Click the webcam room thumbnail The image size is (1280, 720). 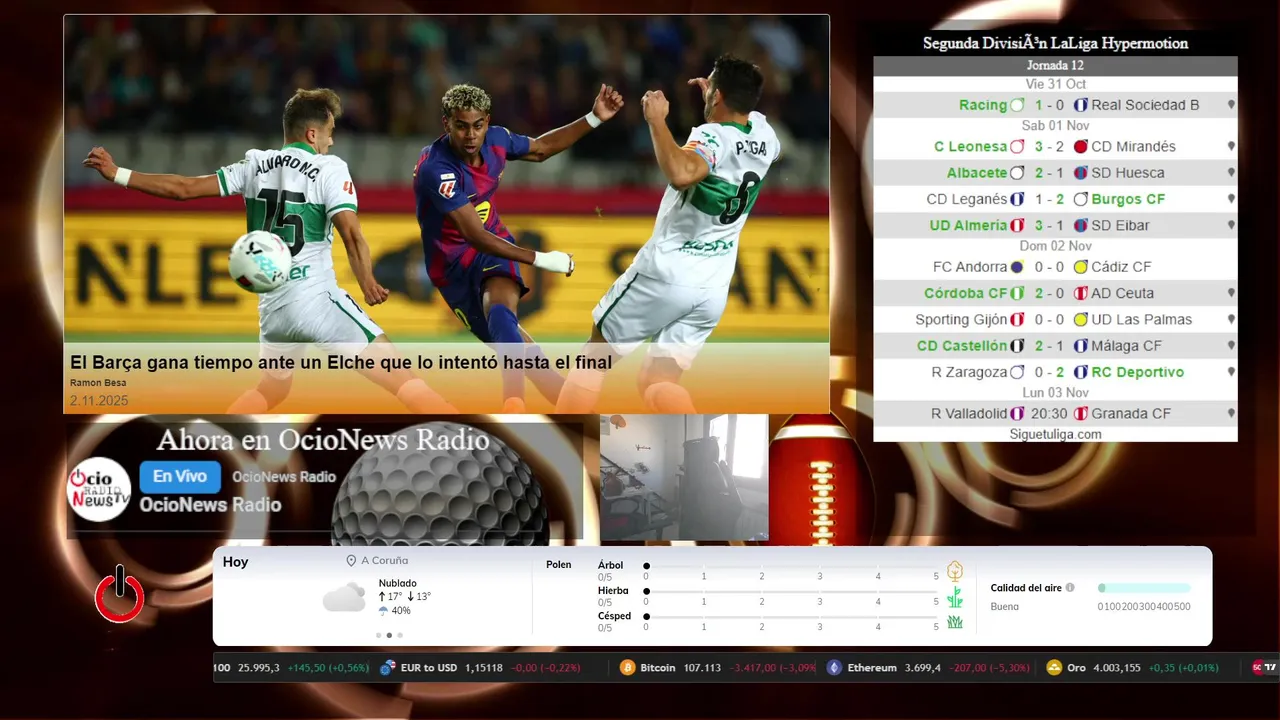[684, 477]
